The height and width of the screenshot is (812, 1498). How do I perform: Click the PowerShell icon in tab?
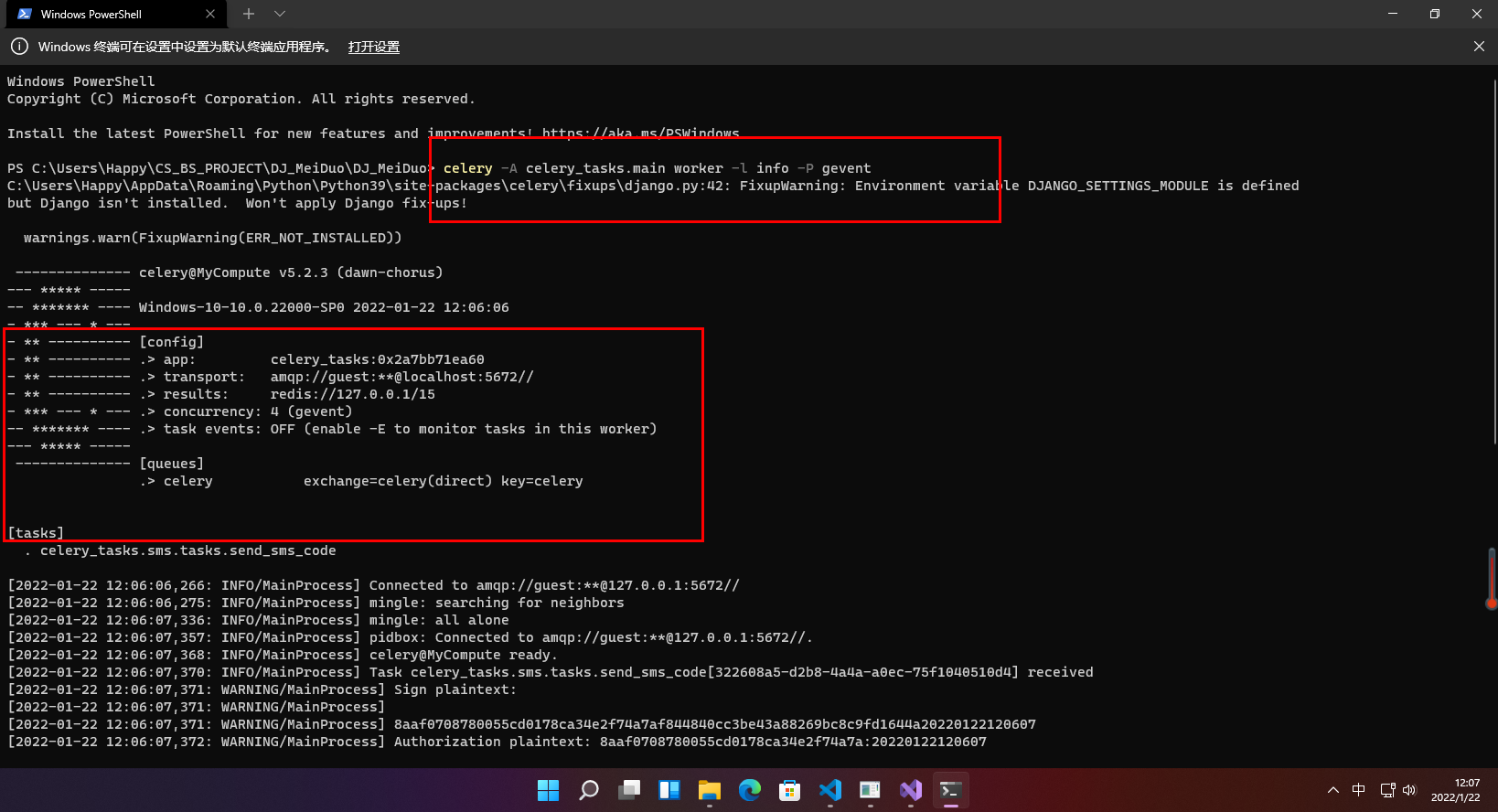pos(25,14)
